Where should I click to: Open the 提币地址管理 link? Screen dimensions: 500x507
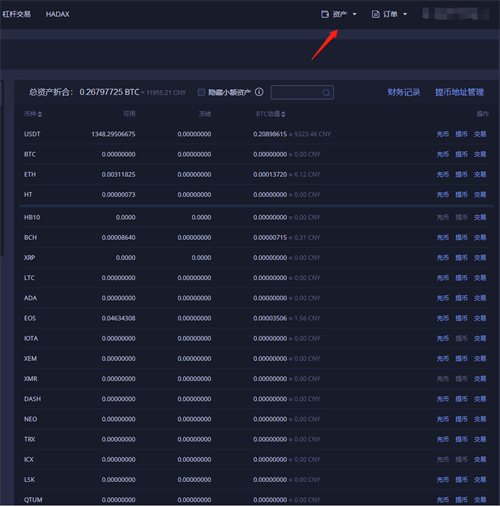(459, 92)
